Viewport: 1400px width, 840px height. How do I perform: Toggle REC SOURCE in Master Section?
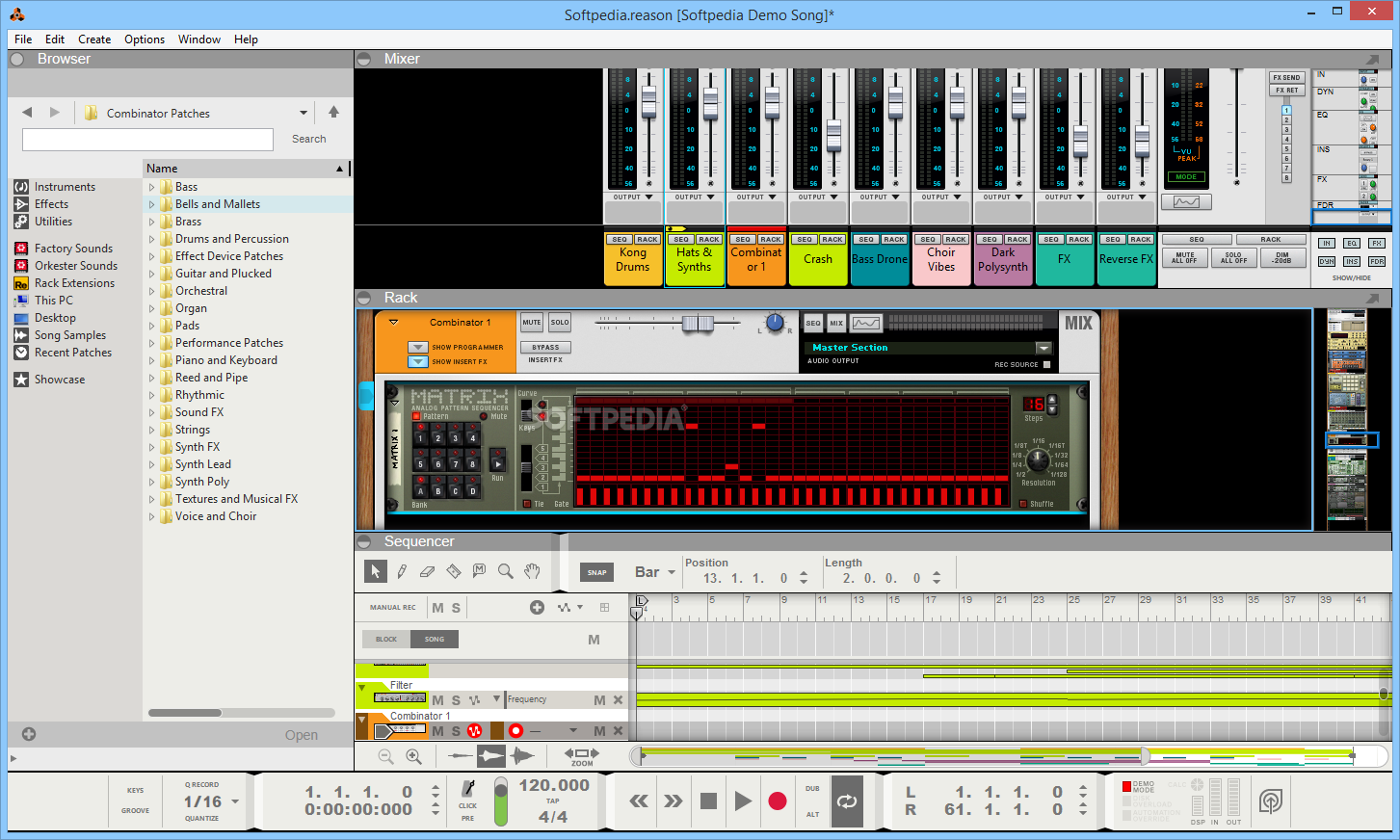coord(1046,364)
